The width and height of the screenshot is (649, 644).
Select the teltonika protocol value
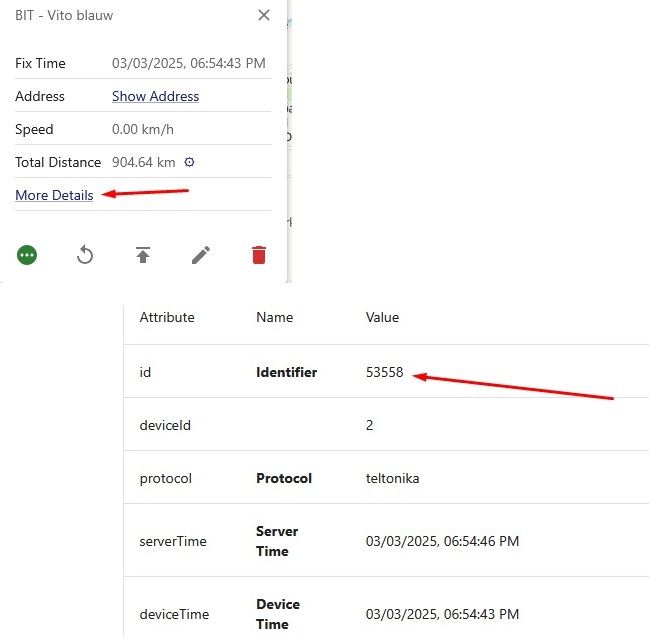pyautogui.click(x=392, y=478)
